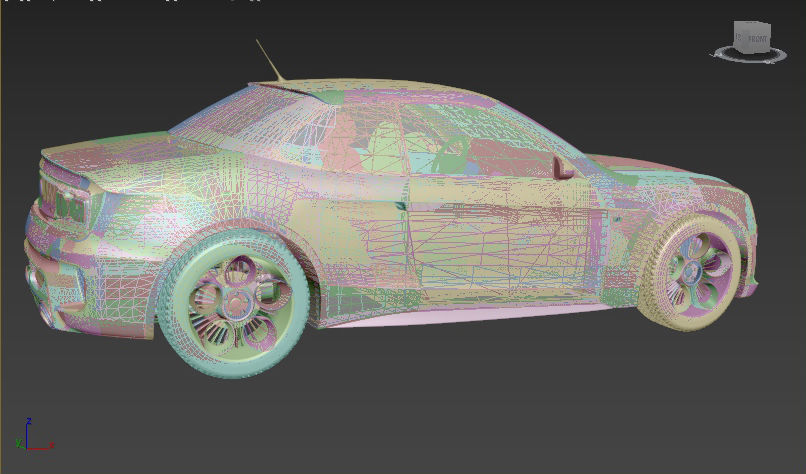806x474 pixels.
Task: Select the steering wheel inside the car
Action: [x=451, y=154]
